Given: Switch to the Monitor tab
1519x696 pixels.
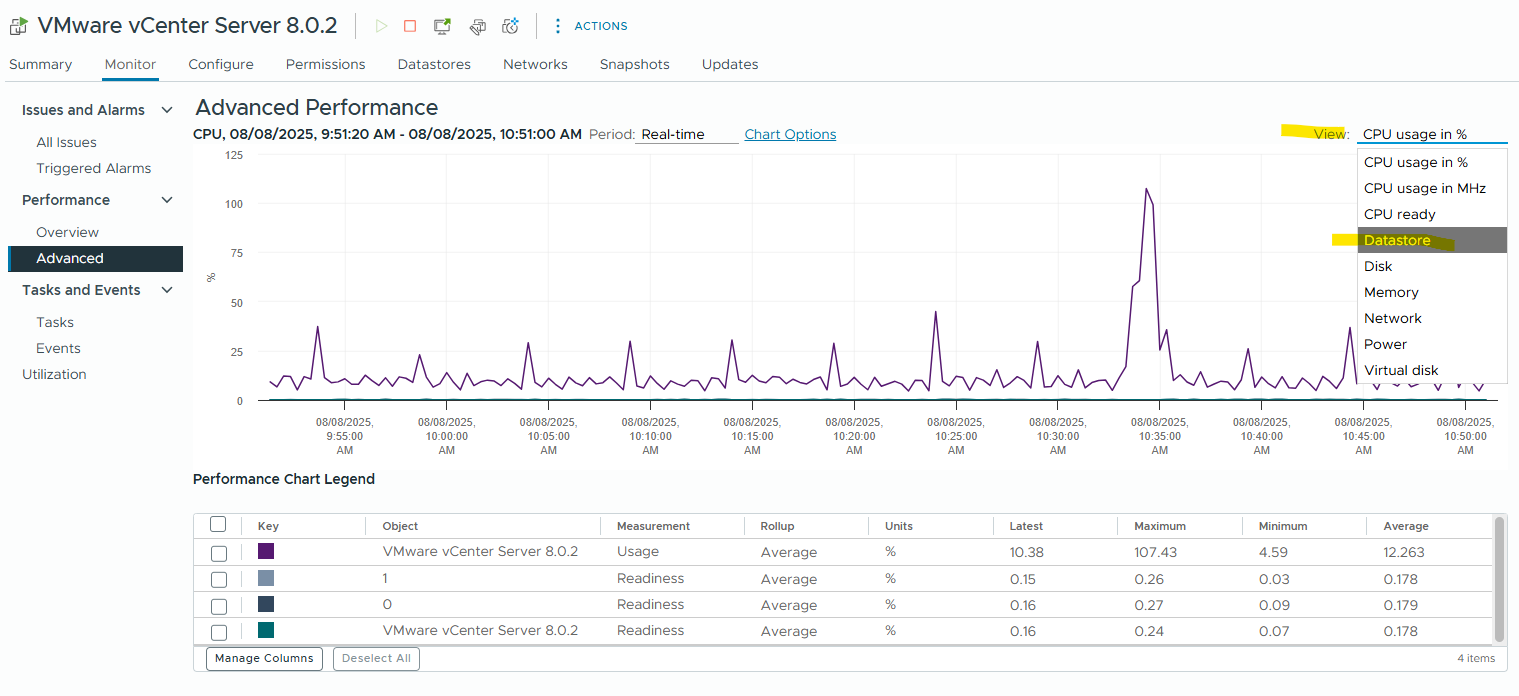Looking at the screenshot, I should coord(130,64).
